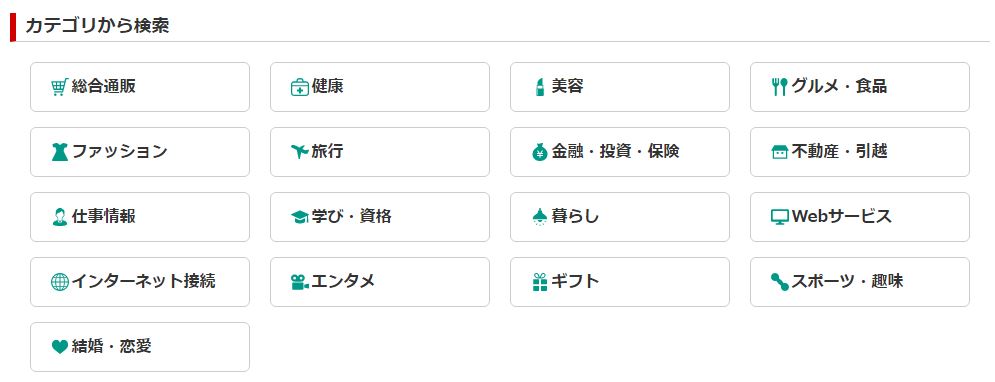
Task: Select the 結婚・恋愛 category button
Action: pyautogui.click(x=140, y=347)
